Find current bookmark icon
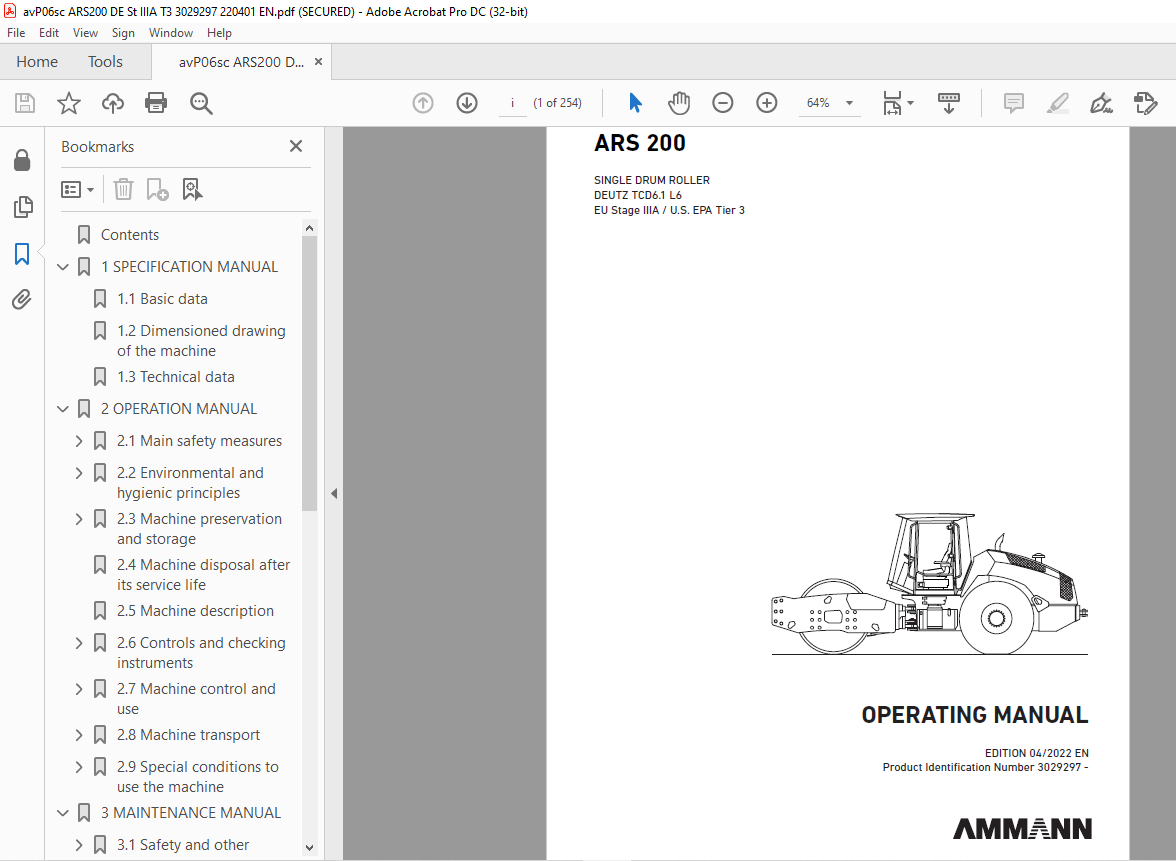This screenshot has height=861, width=1176. click(x=192, y=189)
